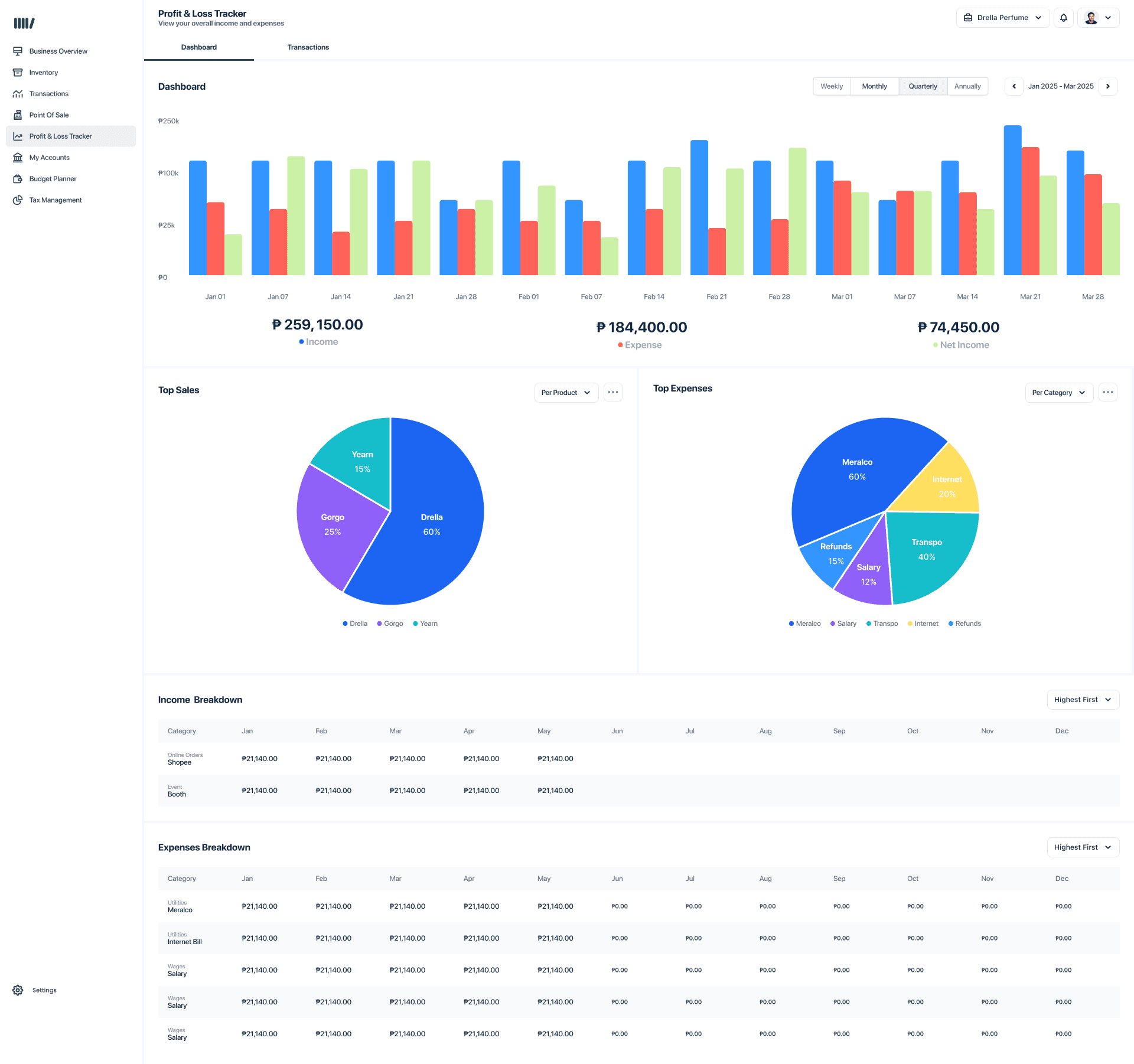Open Budget Planner wallet icon

(18, 179)
